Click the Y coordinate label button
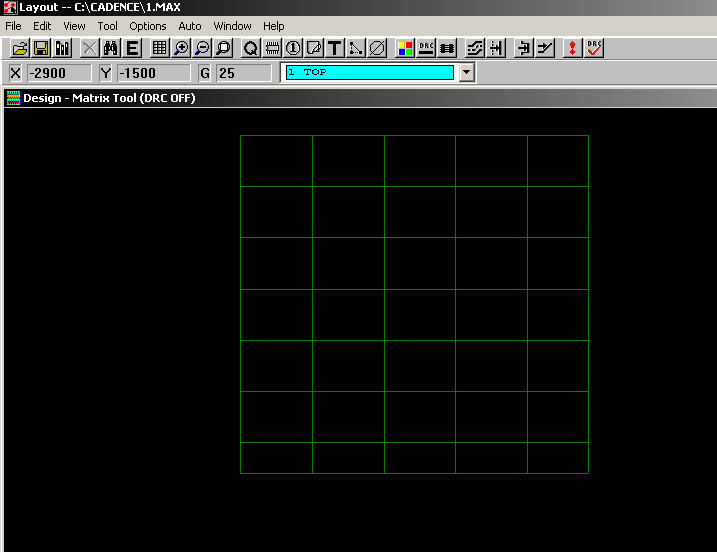The height and width of the screenshot is (552, 717). [106, 73]
